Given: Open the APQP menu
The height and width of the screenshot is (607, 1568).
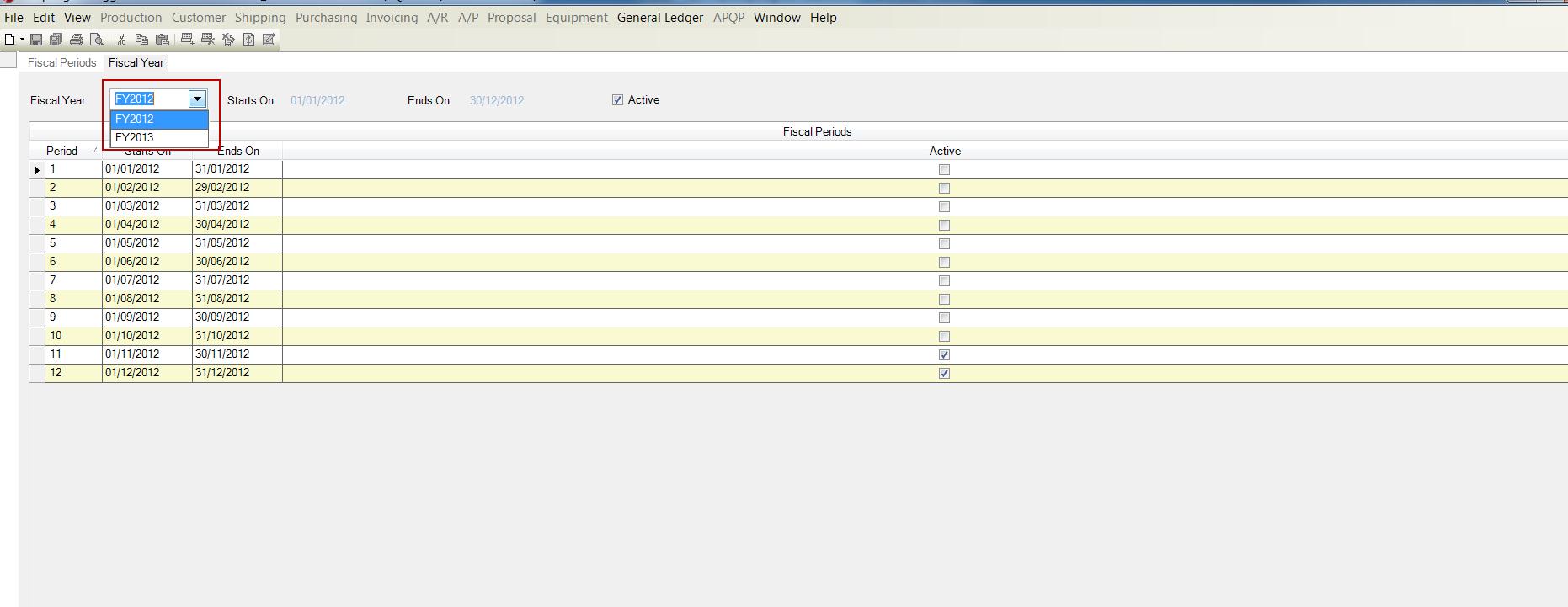Looking at the screenshot, I should point(729,18).
